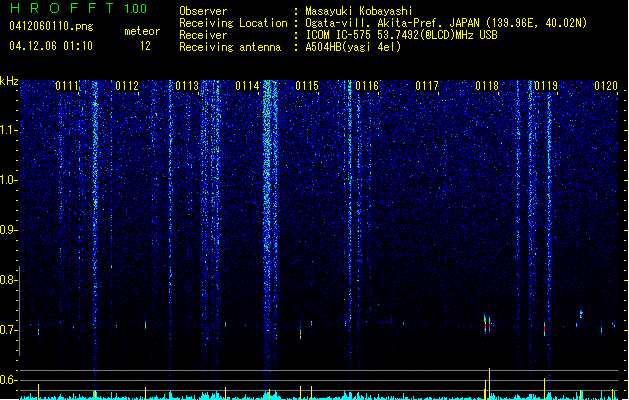The height and width of the screenshot is (400, 629).
Task: Click the 0117 time marker
Action: coord(427,86)
